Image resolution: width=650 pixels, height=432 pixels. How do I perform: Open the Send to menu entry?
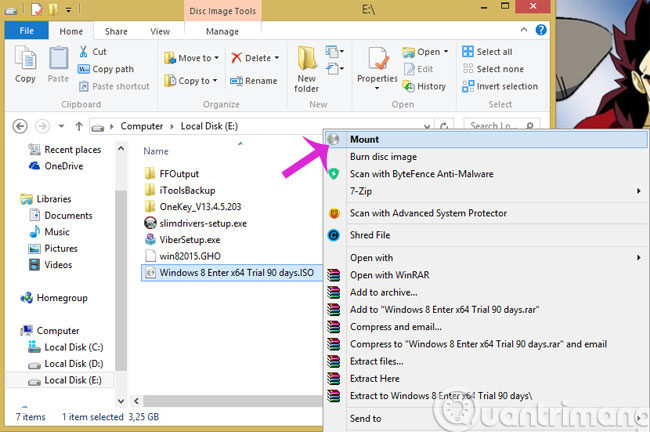pyautogui.click(x=485, y=418)
